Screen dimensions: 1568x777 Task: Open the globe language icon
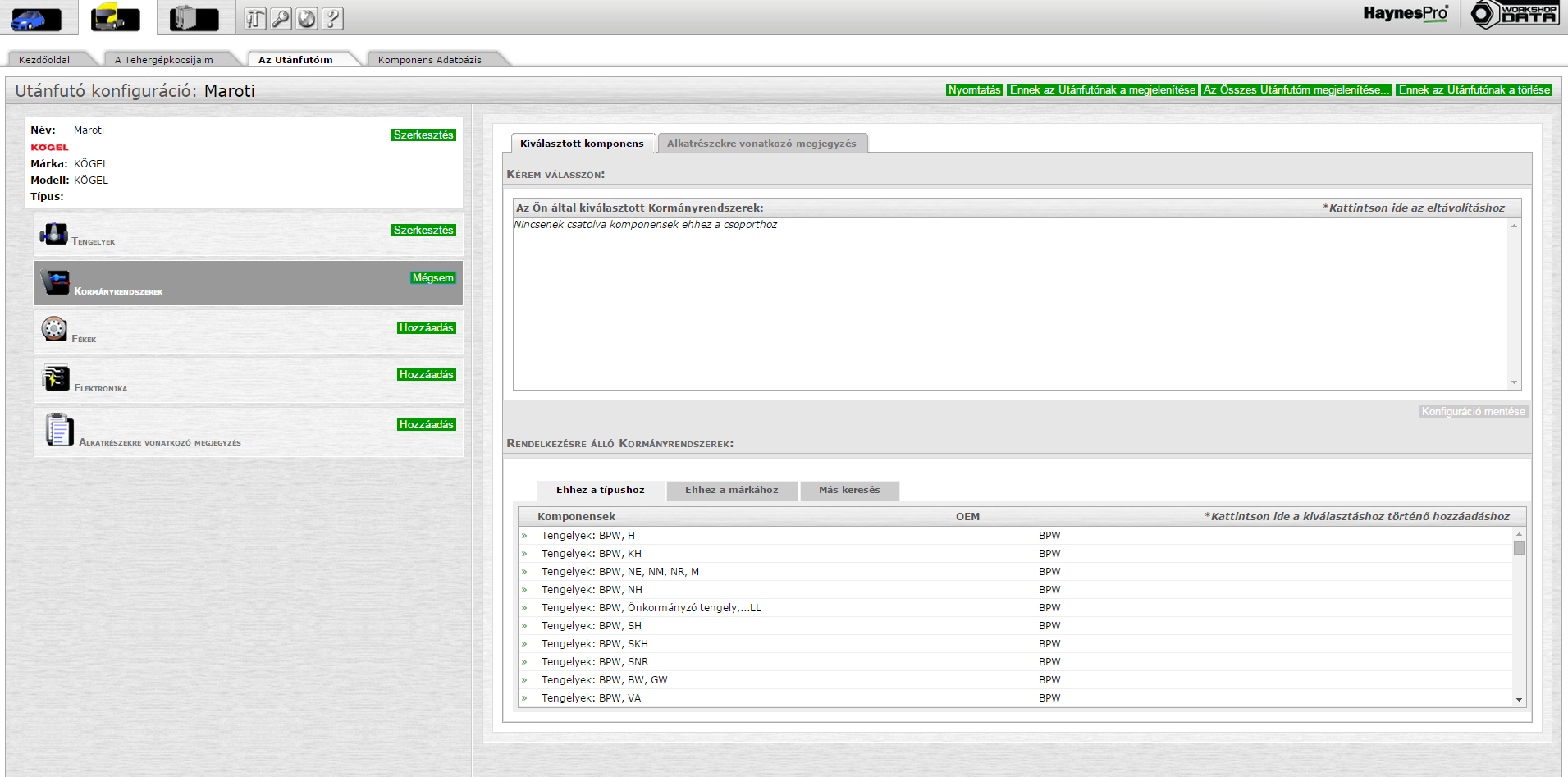(x=307, y=19)
